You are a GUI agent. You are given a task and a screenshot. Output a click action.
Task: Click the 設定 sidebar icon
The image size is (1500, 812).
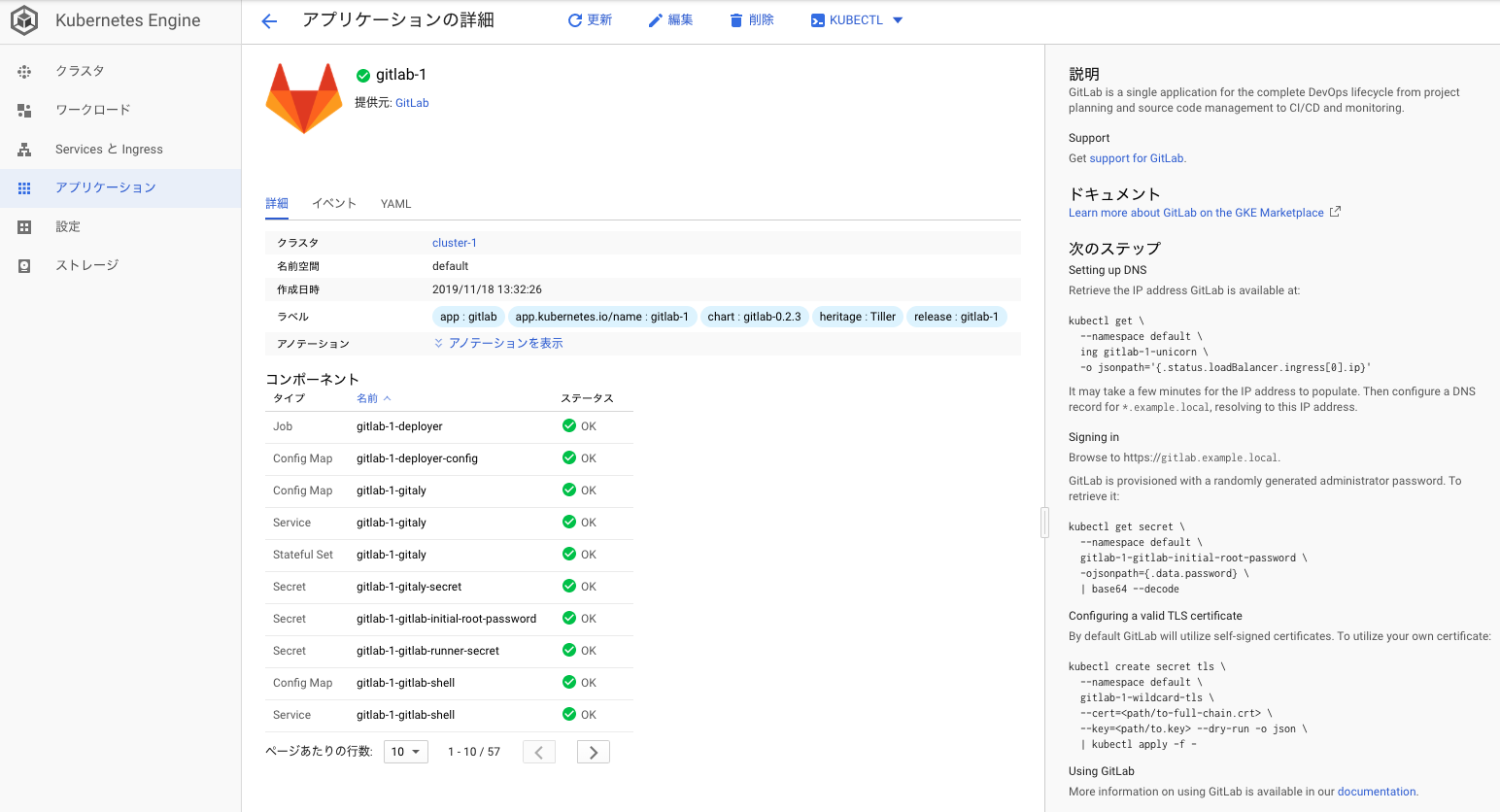[24, 226]
